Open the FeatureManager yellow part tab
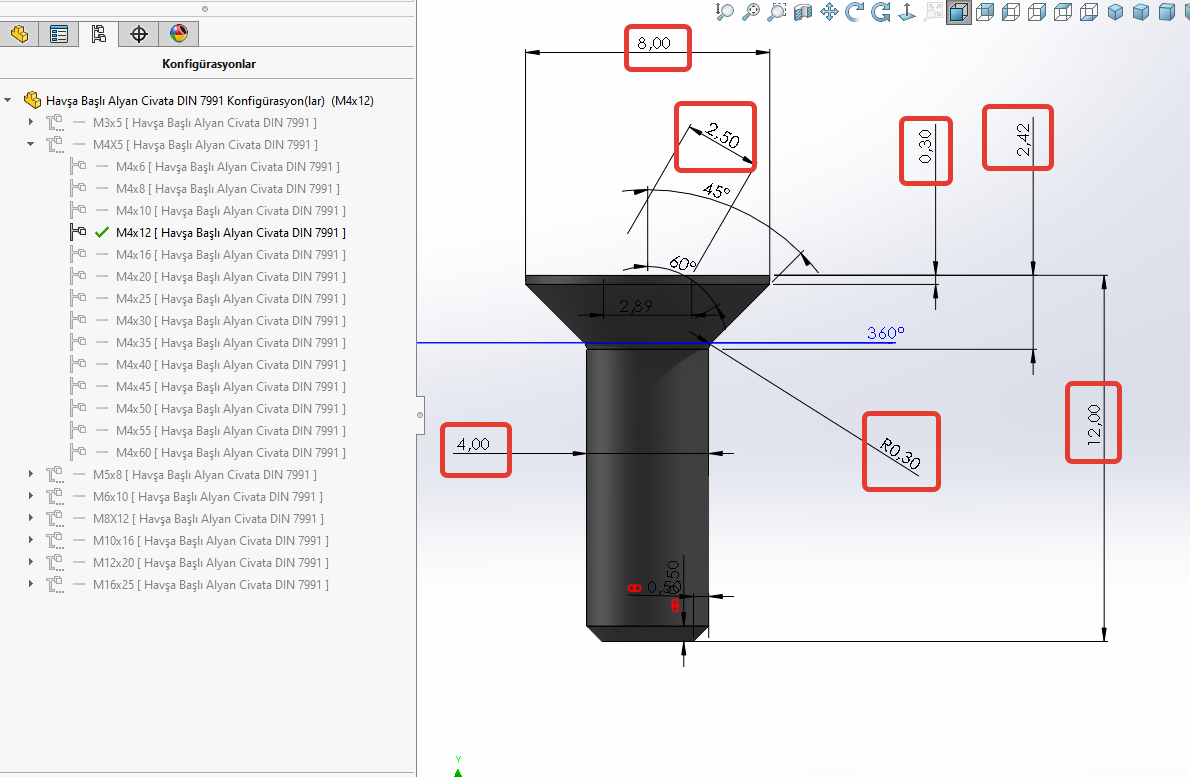 pos(19,34)
